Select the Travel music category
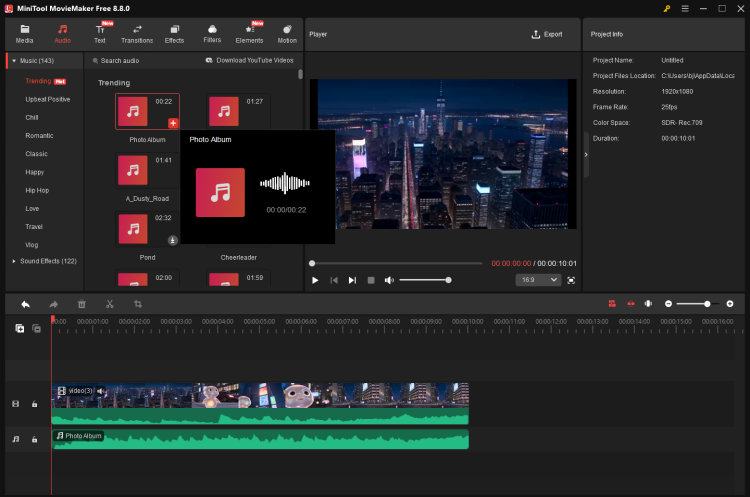 [34, 227]
